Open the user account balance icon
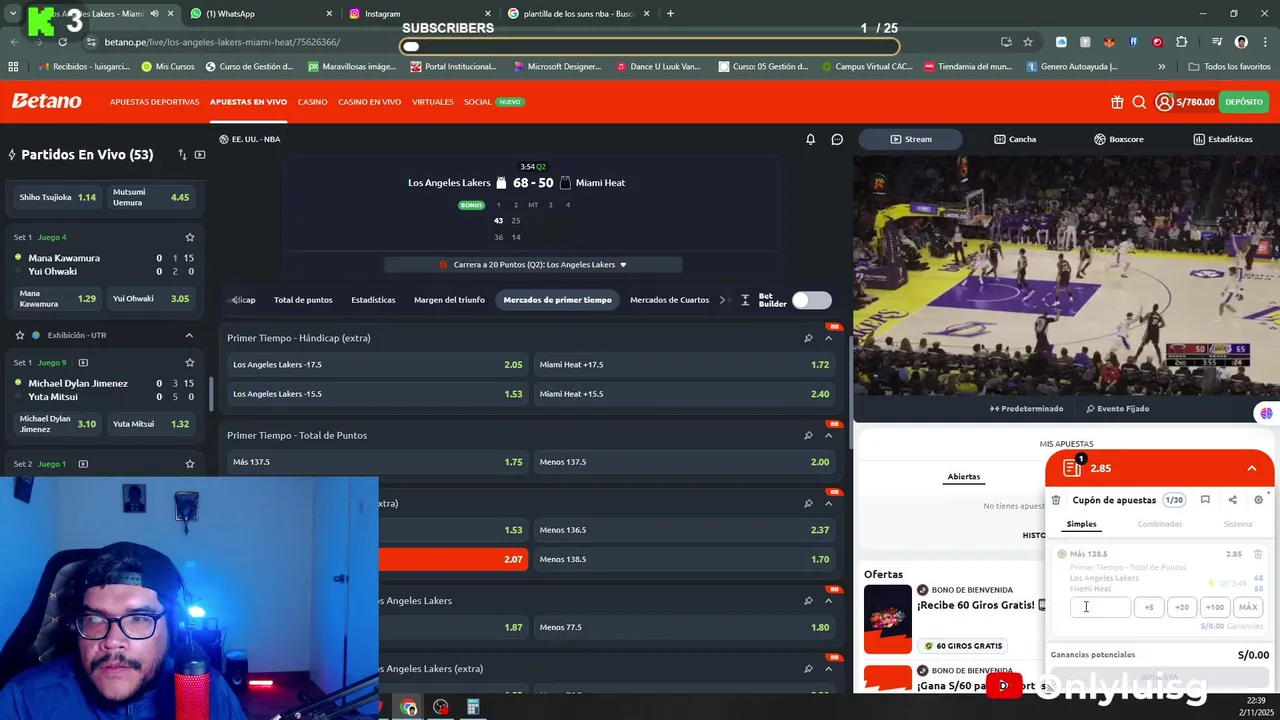The image size is (1280, 720). pyautogui.click(x=1164, y=102)
